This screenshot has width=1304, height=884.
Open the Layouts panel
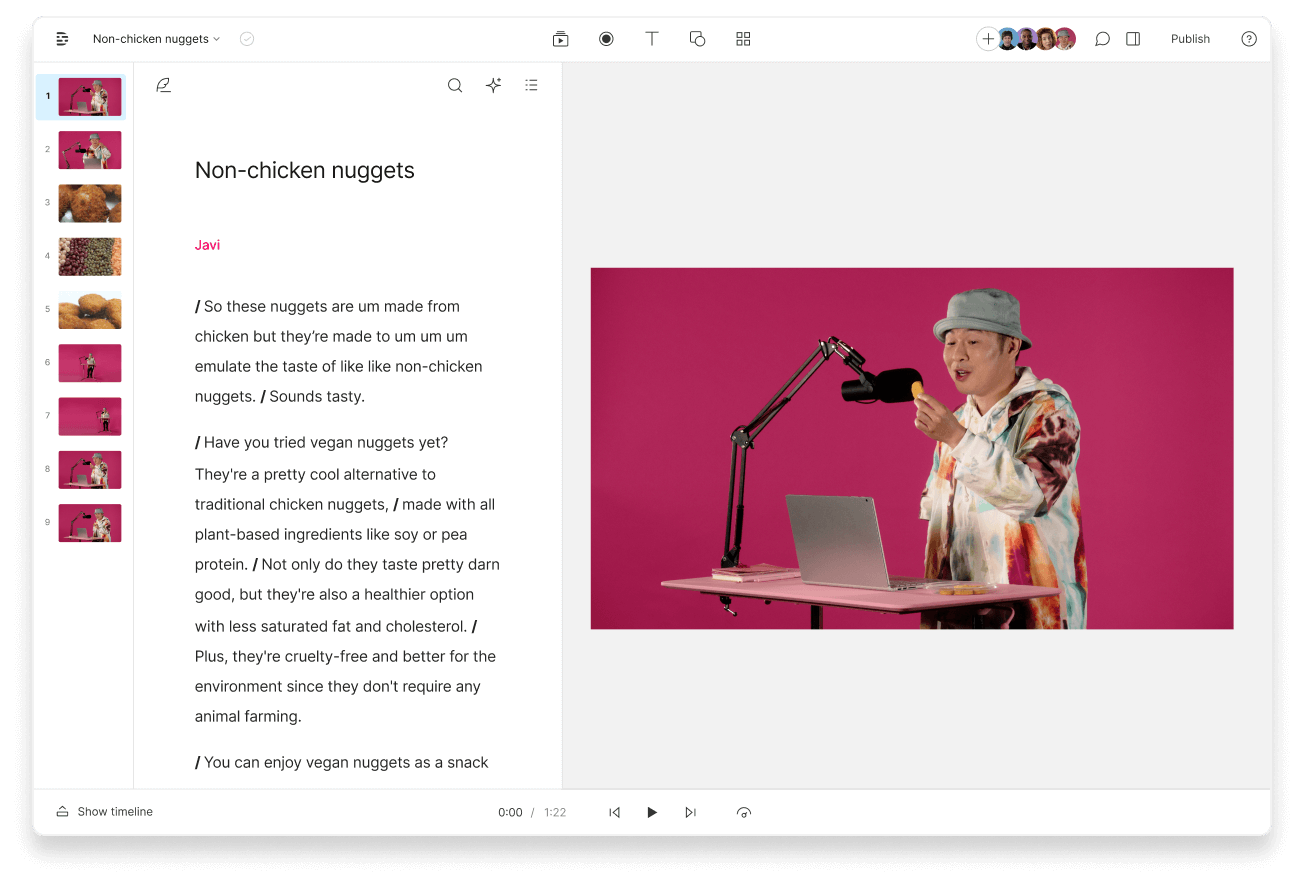(743, 38)
